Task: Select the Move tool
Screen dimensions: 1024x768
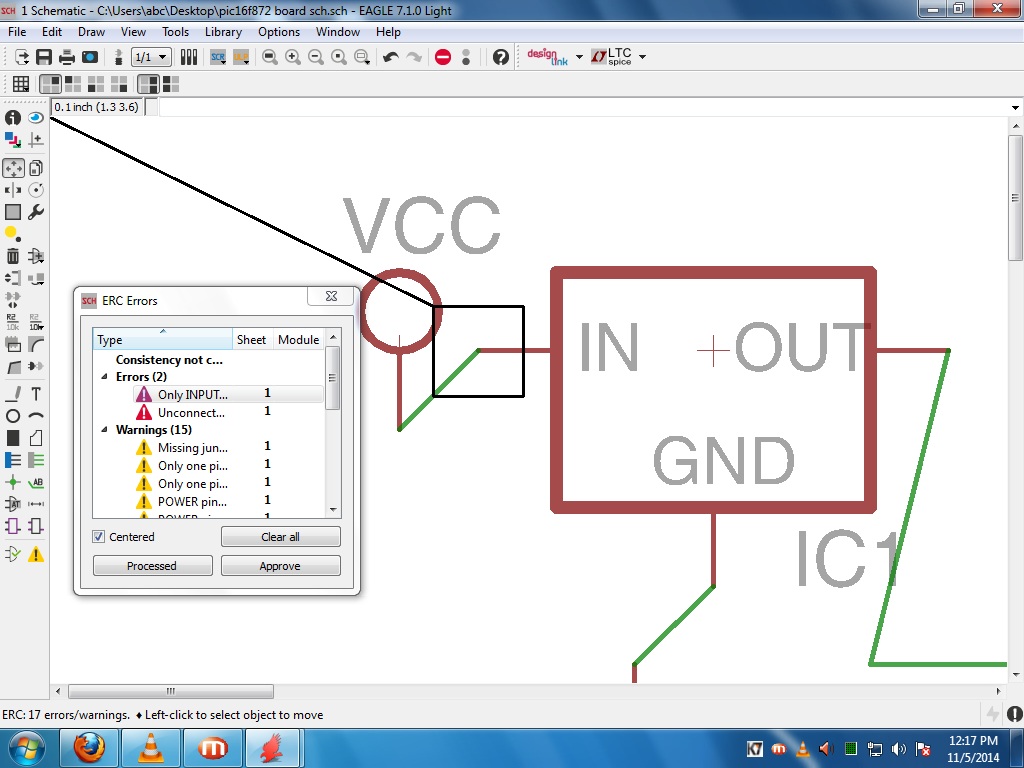Action: tap(13, 168)
